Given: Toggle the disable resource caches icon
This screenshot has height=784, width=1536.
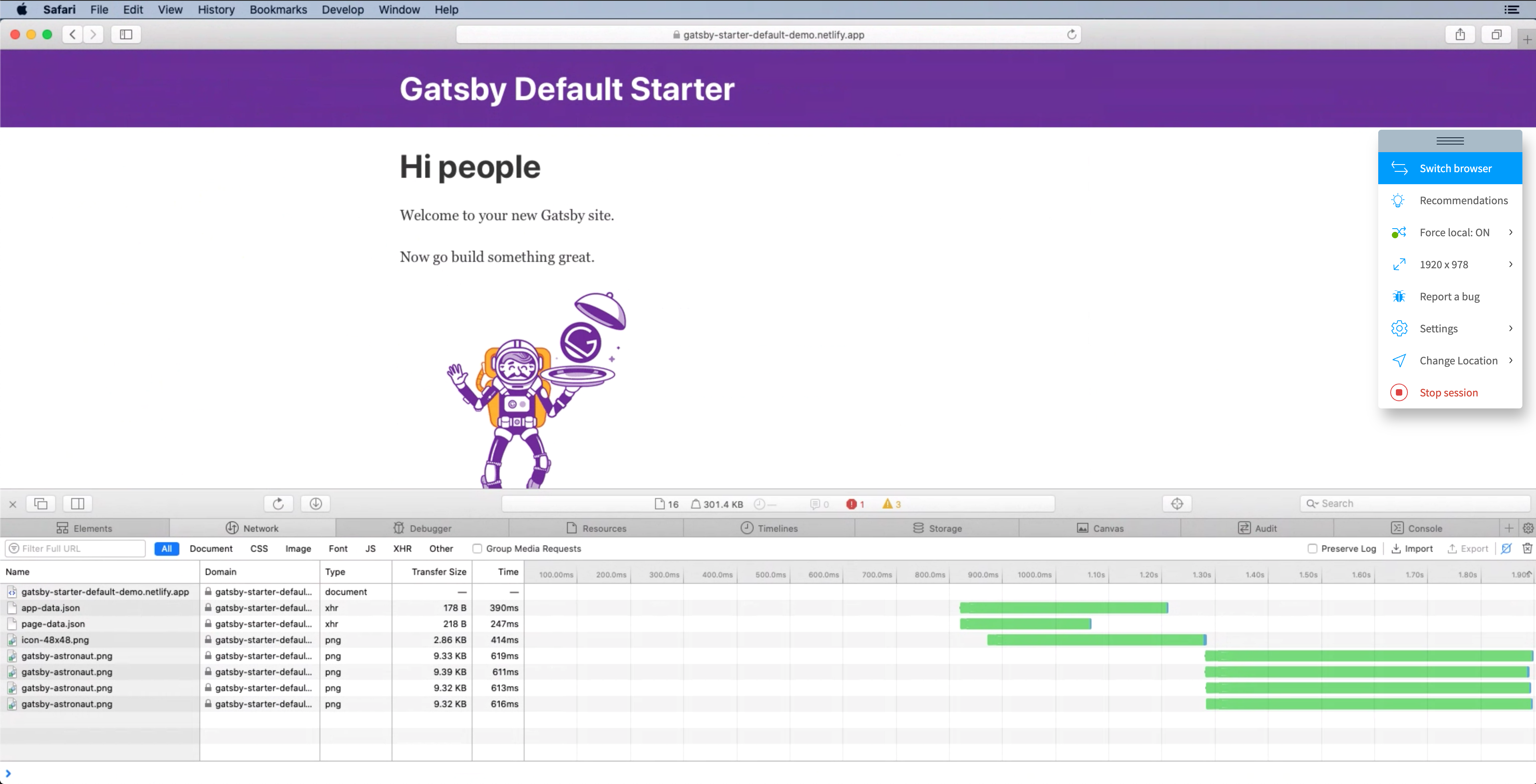Looking at the screenshot, I should coord(1506,549).
